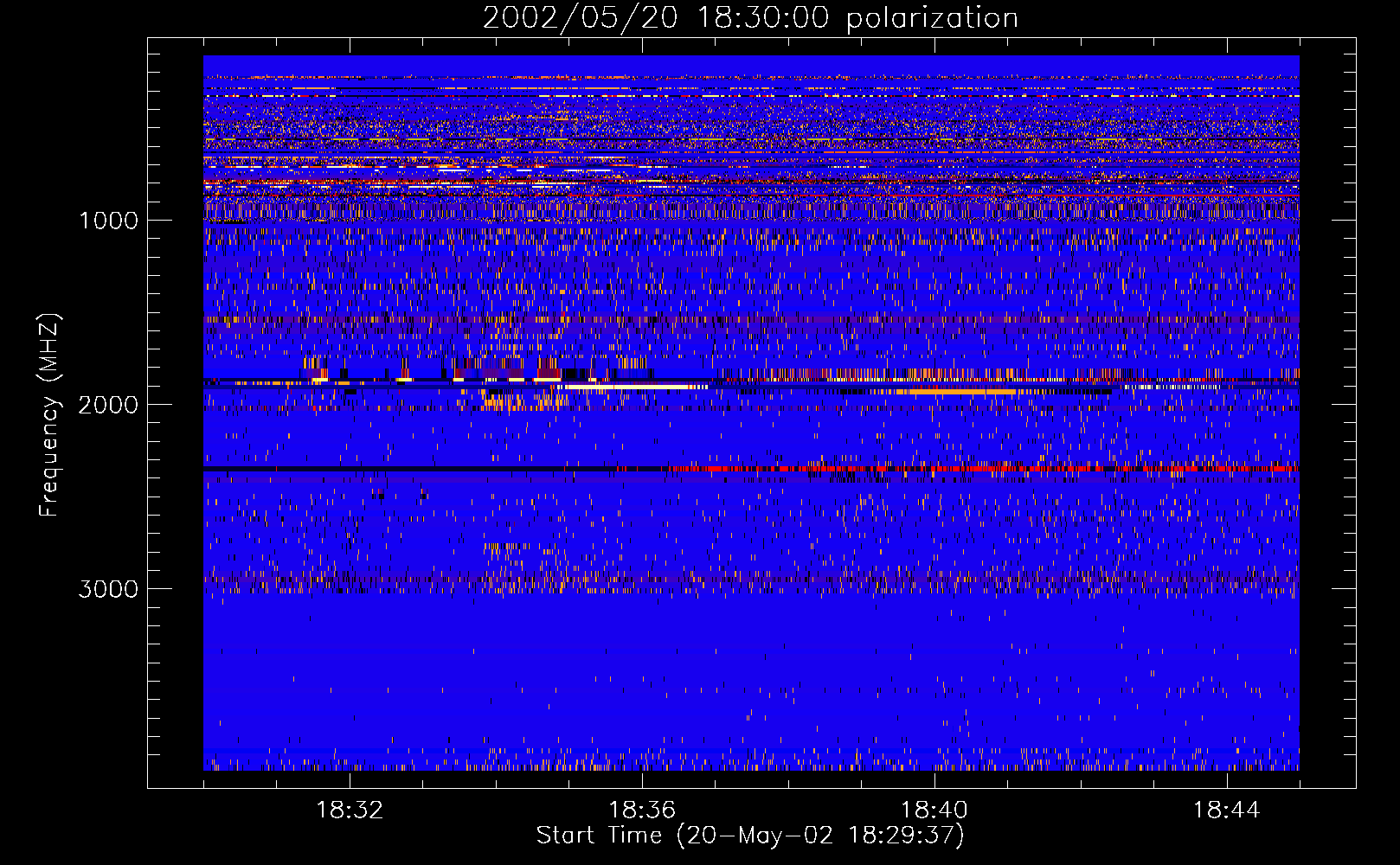Click the 2000 frequency tick label
The width and height of the screenshot is (1400, 865).
pos(108,405)
